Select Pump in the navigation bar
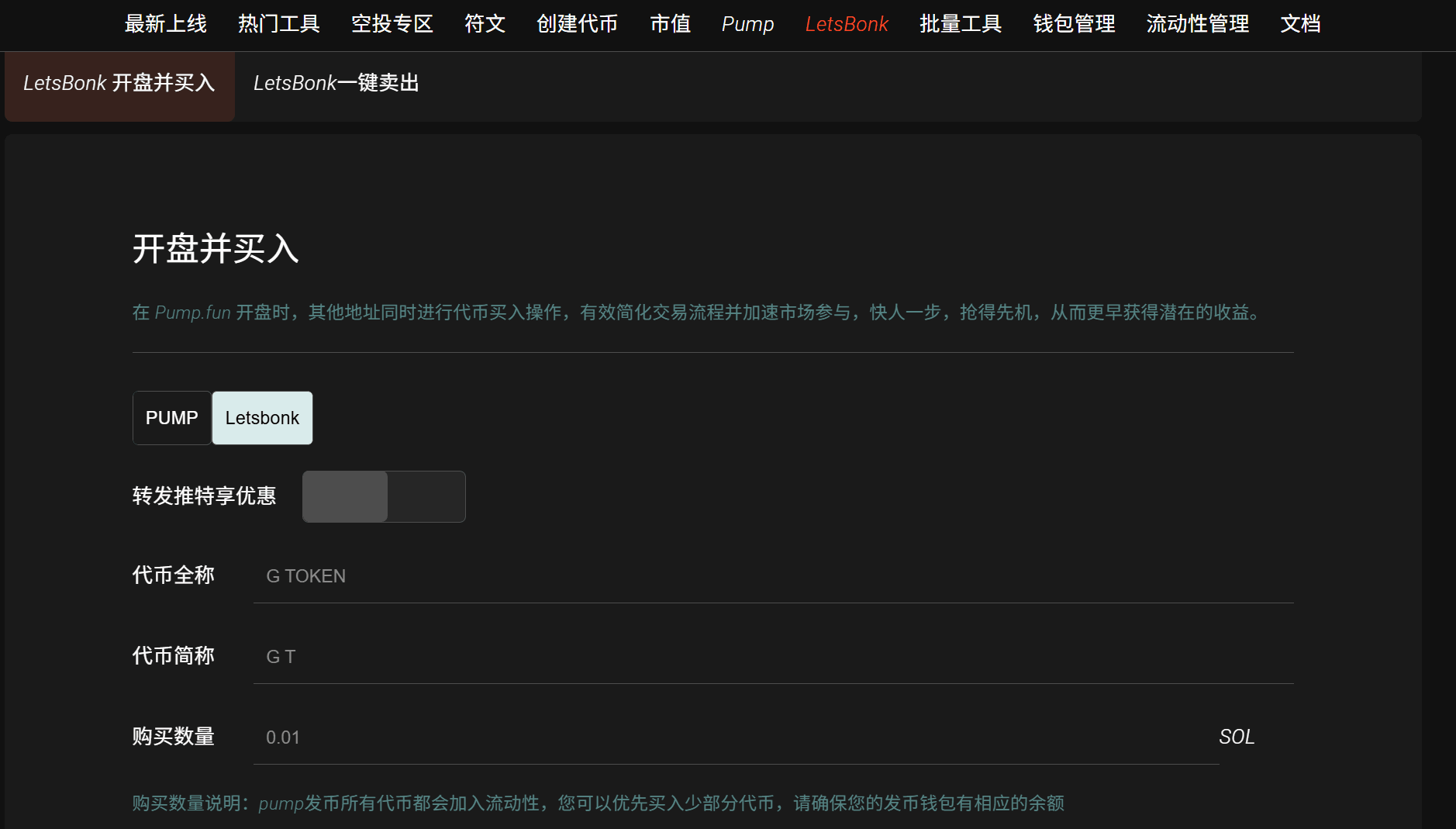The image size is (1456, 829). [x=747, y=24]
